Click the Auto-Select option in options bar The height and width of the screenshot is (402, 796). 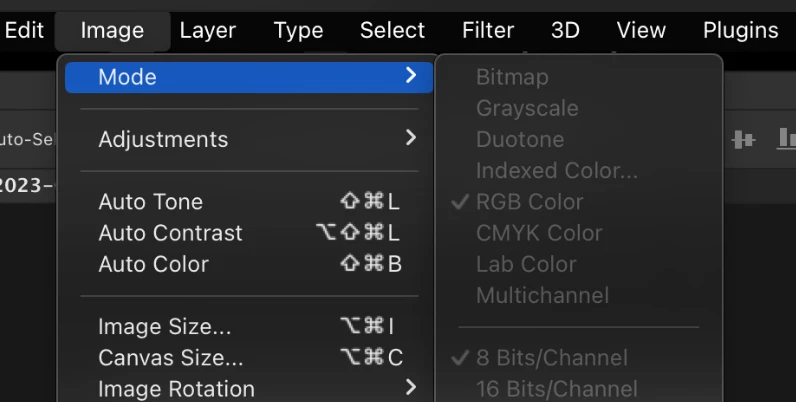26,139
